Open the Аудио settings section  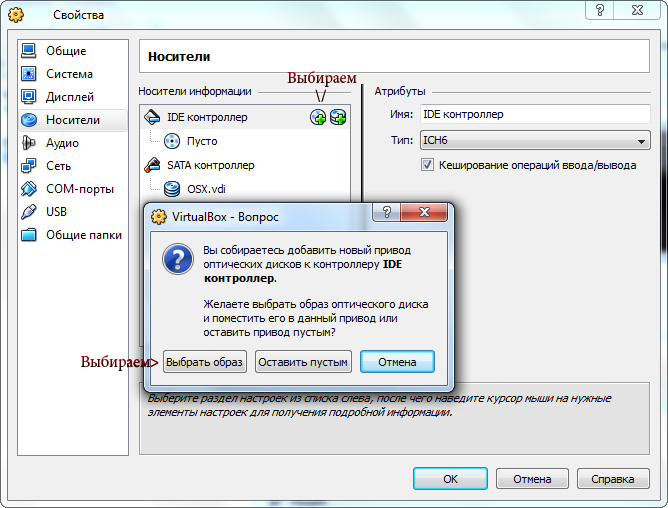[x=73, y=143]
